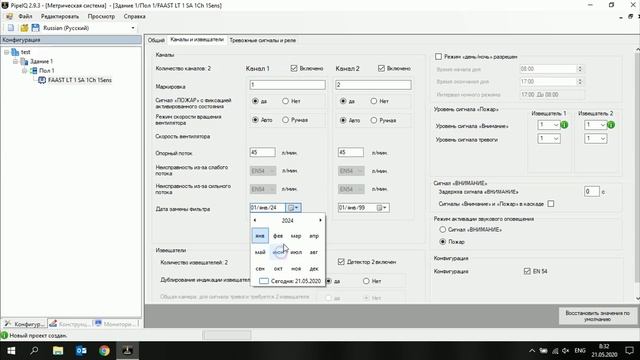Collapse the Здание 1 tree expander
The image size is (640, 360).
point(16,62)
